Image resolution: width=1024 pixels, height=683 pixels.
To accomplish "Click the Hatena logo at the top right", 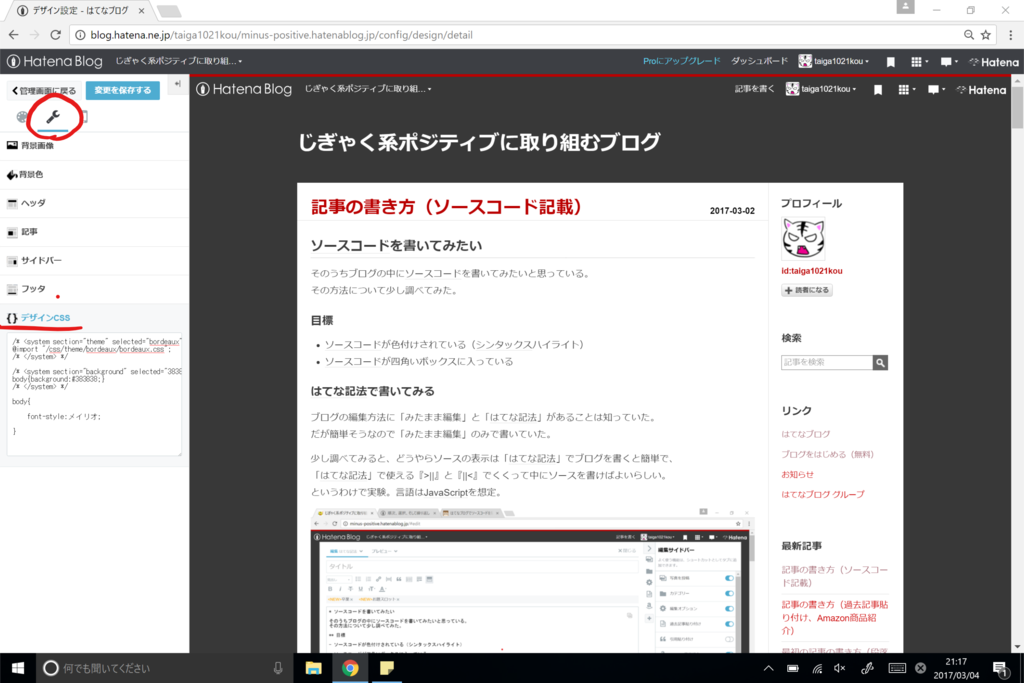I will 993,61.
